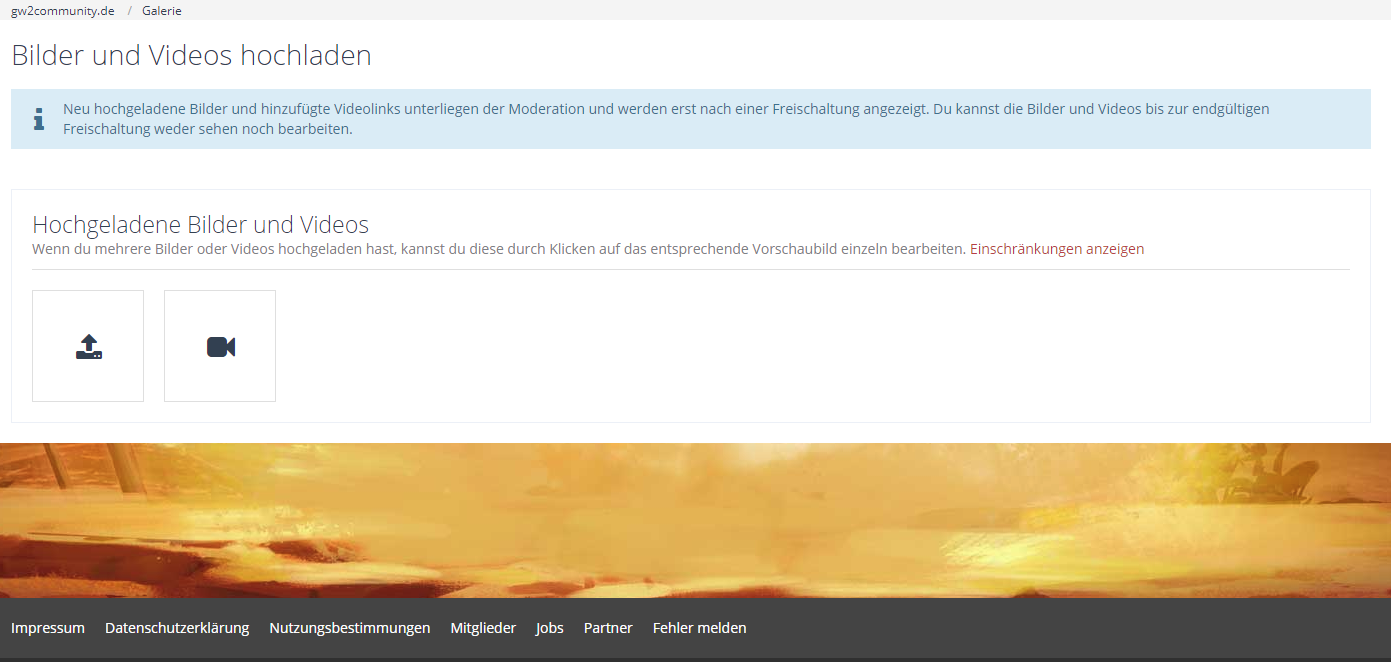Visit the Partner footer link
1391x662 pixels.
tap(608, 628)
